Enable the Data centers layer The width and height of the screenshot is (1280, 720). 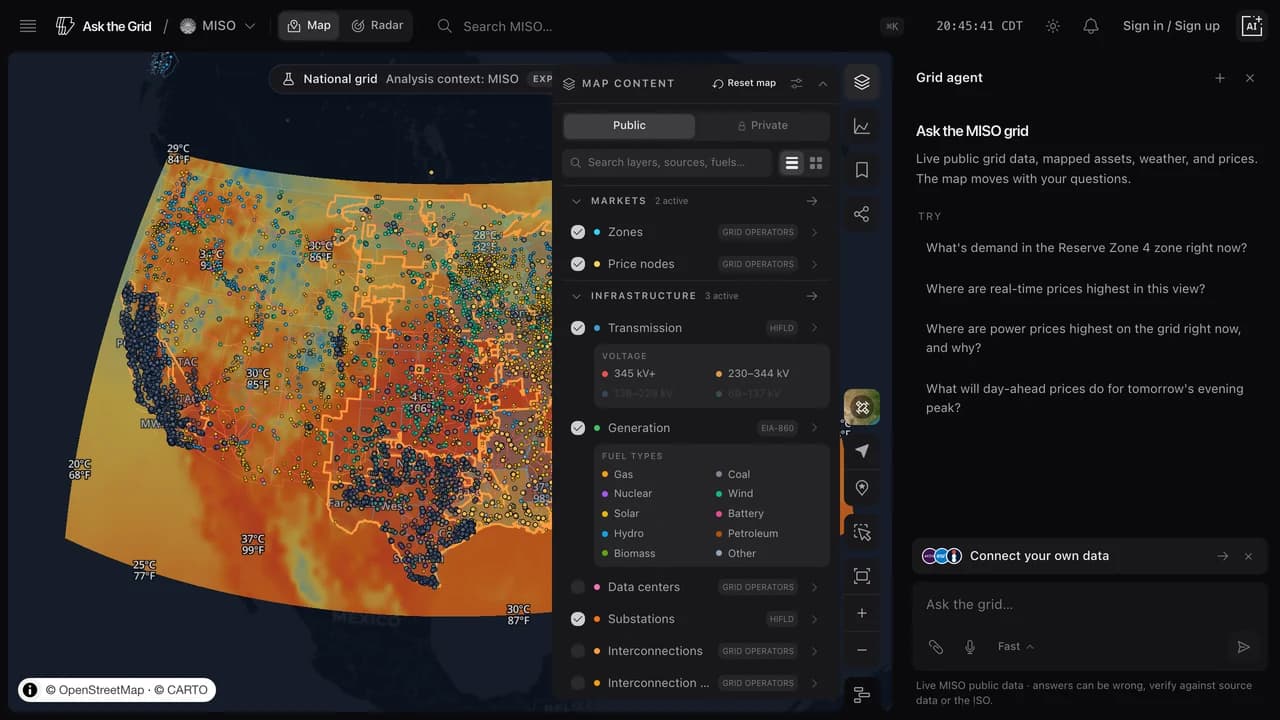coord(578,587)
